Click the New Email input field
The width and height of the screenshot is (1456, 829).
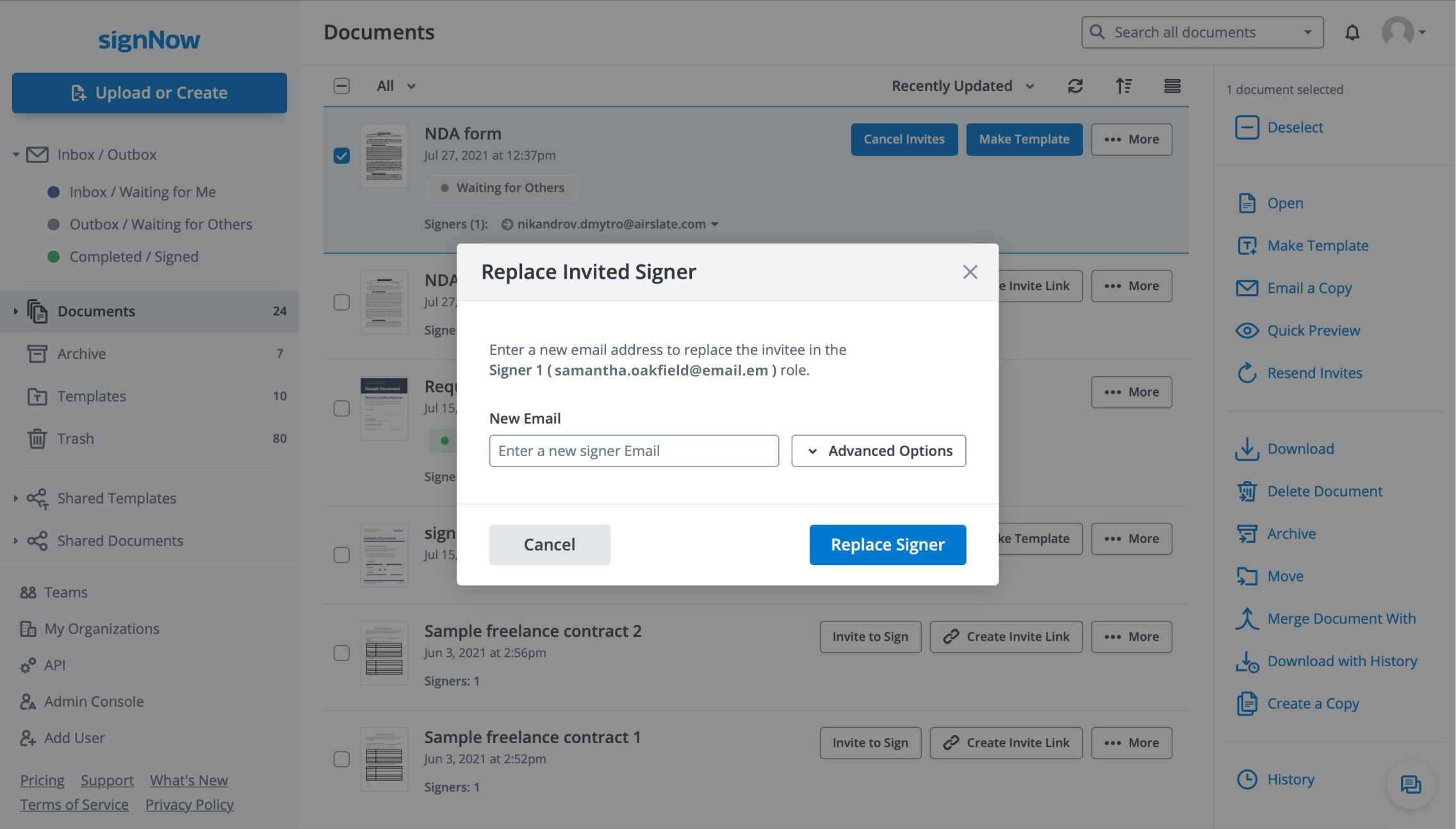click(x=634, y=450)
